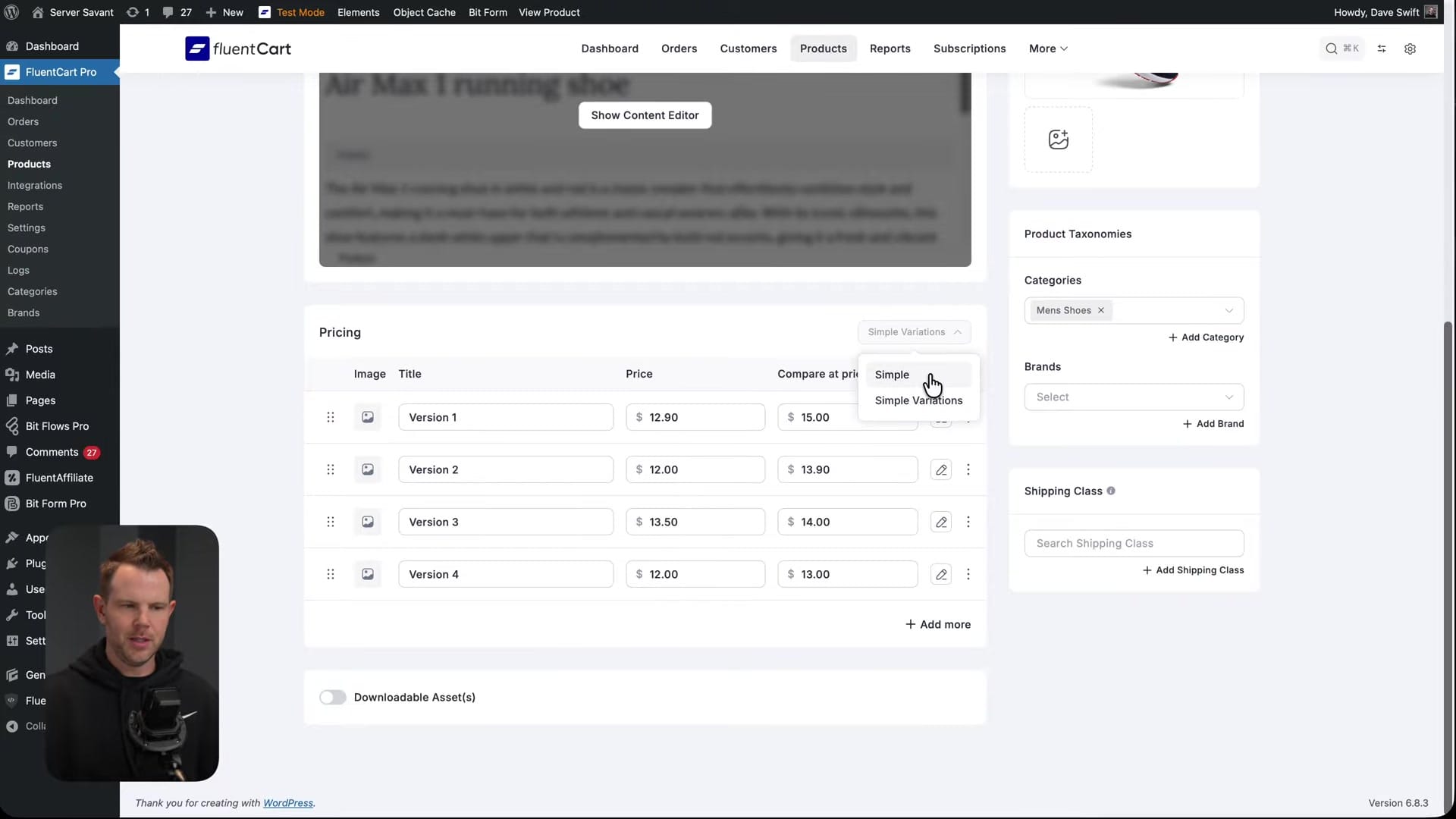The width and height of the screenshot is (1456, 819).
Task: Open the Reports tab in header
Action: (x=890, y=49)
